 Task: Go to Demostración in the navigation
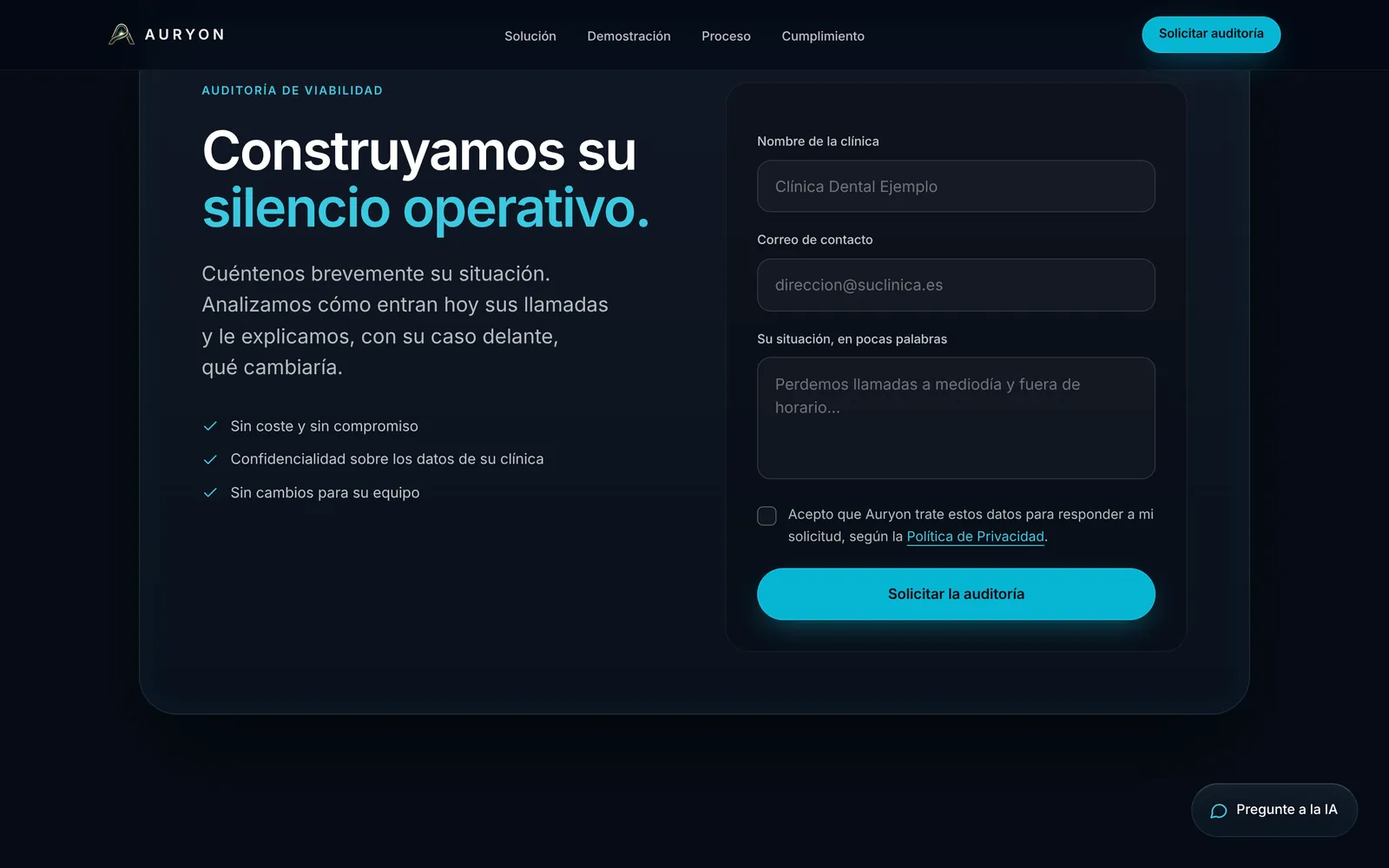(629, 36)
